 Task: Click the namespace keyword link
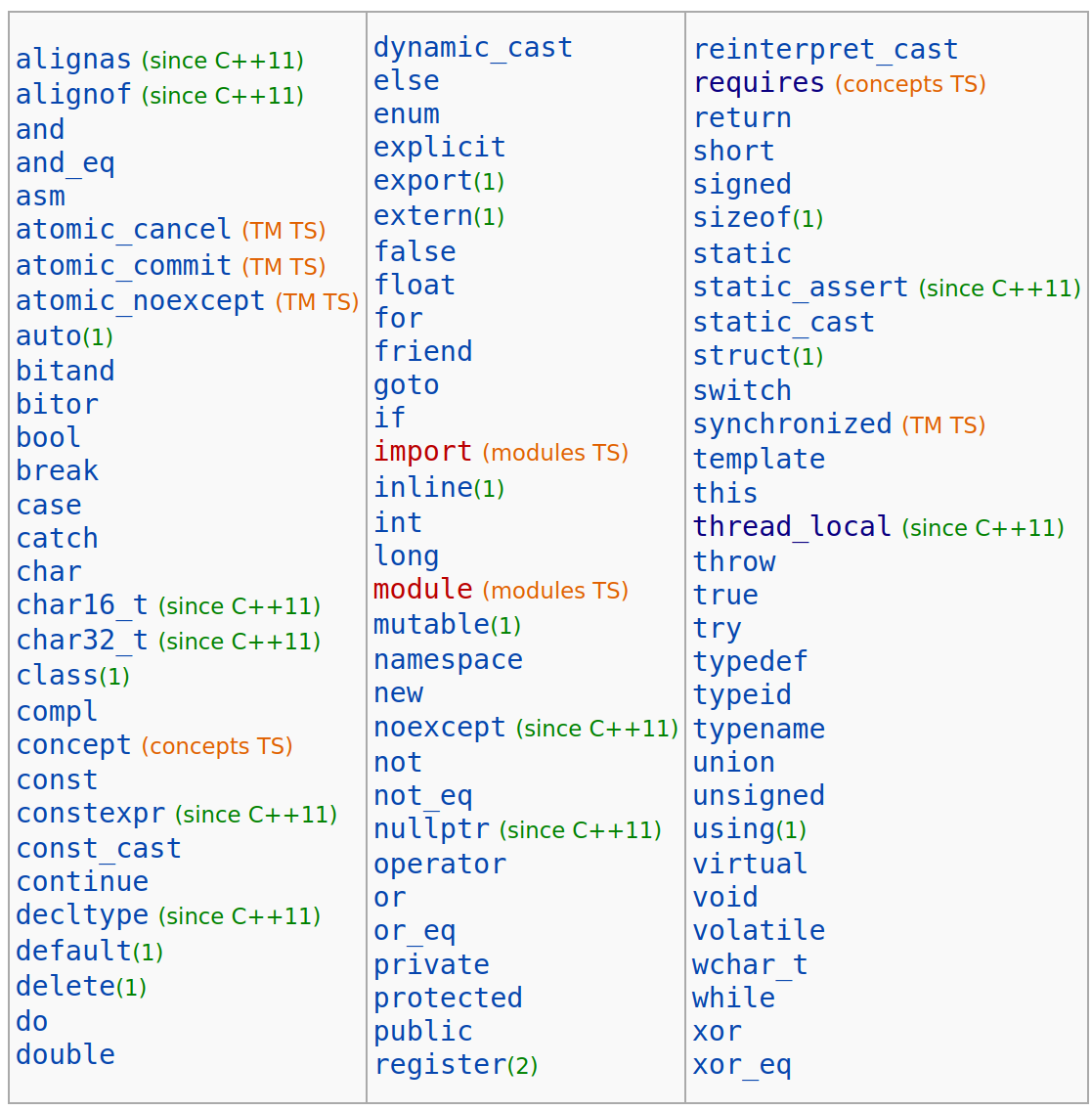coord(448,660)
